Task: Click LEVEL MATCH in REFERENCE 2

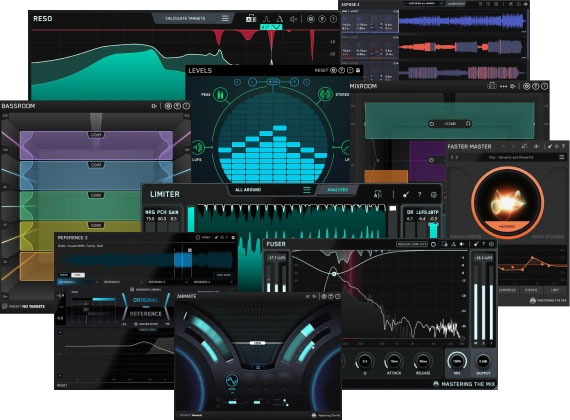Action: pos(223,275)
